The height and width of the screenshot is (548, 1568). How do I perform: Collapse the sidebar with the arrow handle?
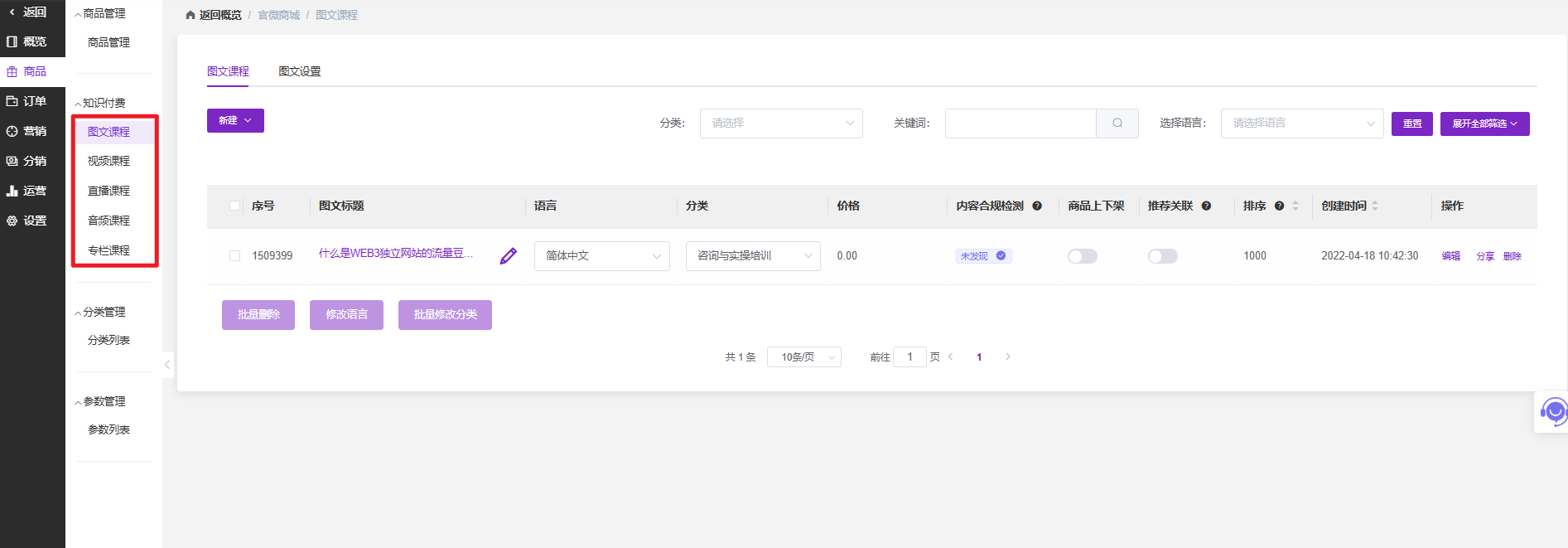click(x=167, y=365)
